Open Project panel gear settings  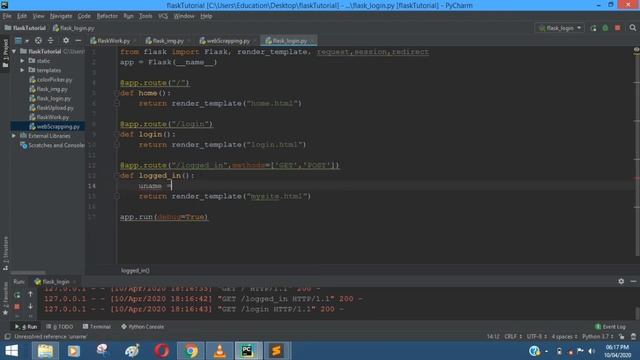[x=66, y=40]
